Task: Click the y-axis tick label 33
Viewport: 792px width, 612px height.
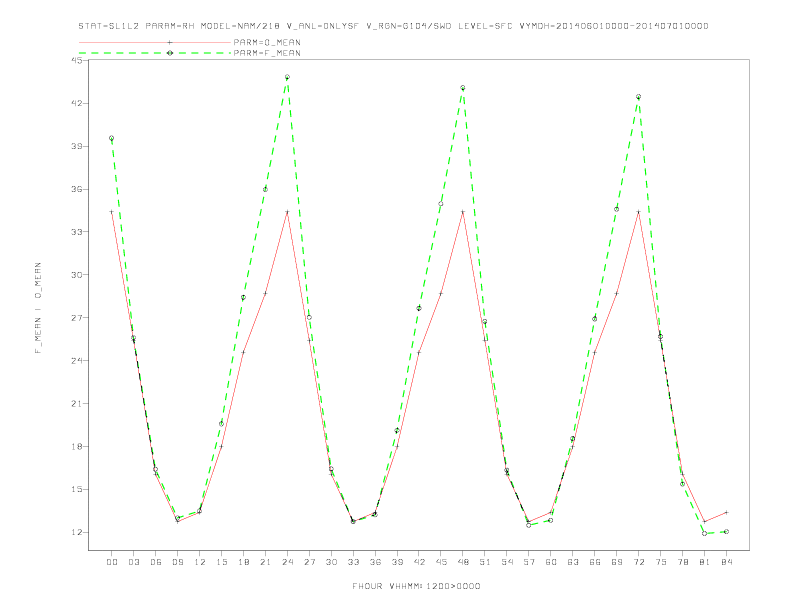Action: [x=77, y=232]
